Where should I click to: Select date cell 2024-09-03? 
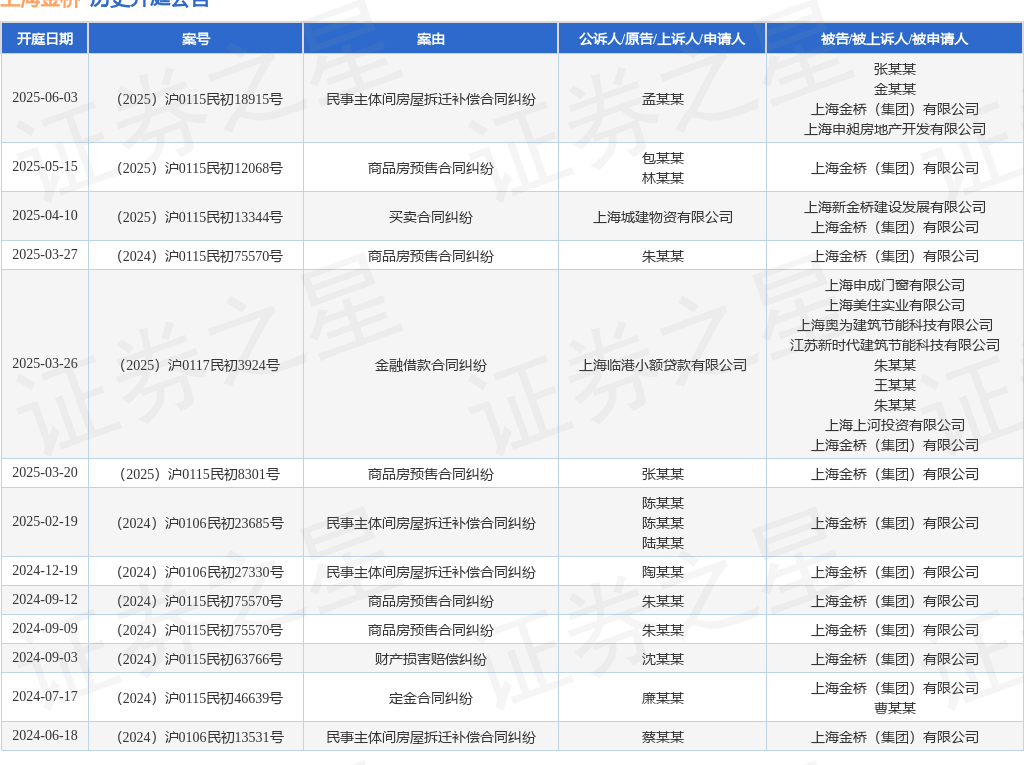pos(44,657)
